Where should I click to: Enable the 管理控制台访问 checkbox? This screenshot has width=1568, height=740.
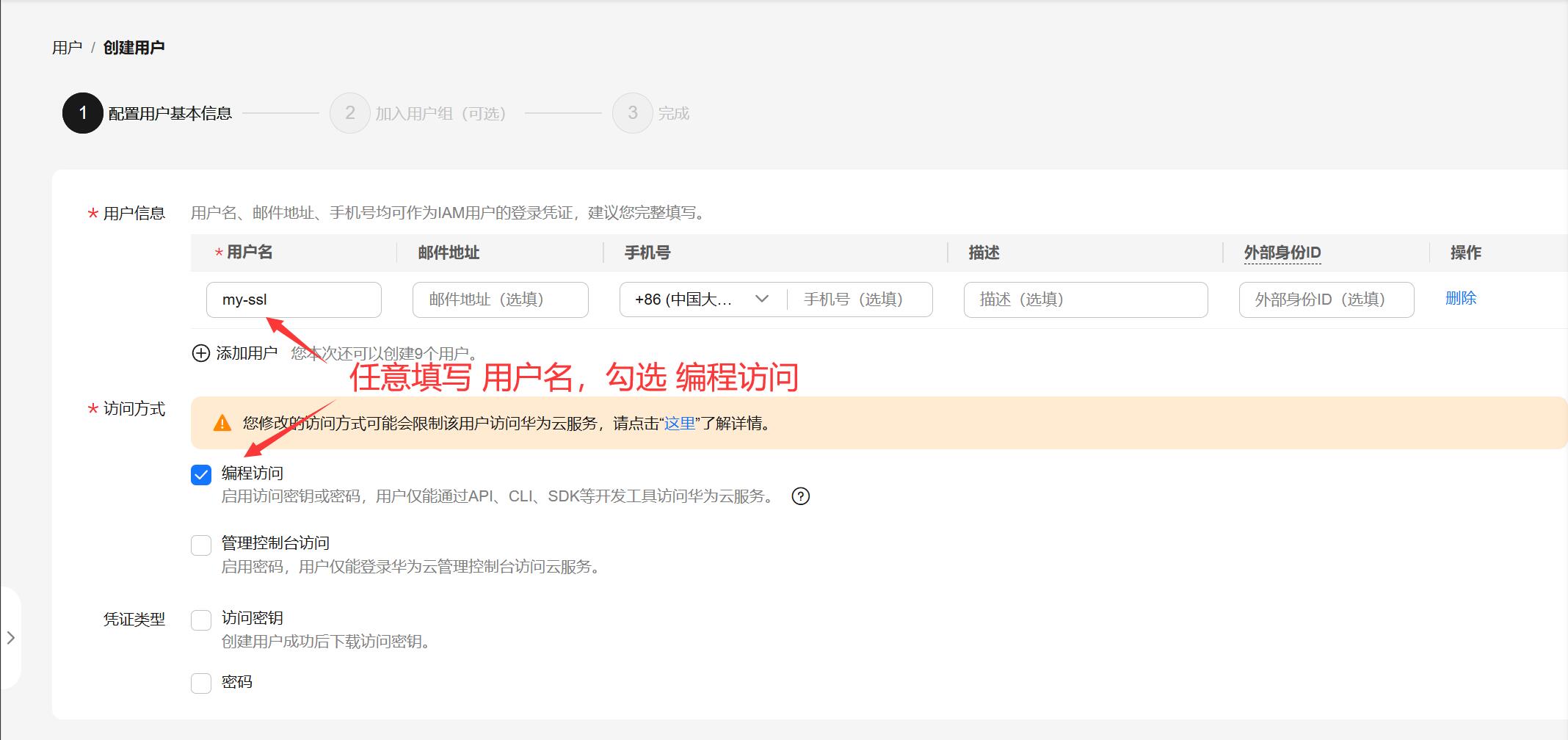click(201, 545)
